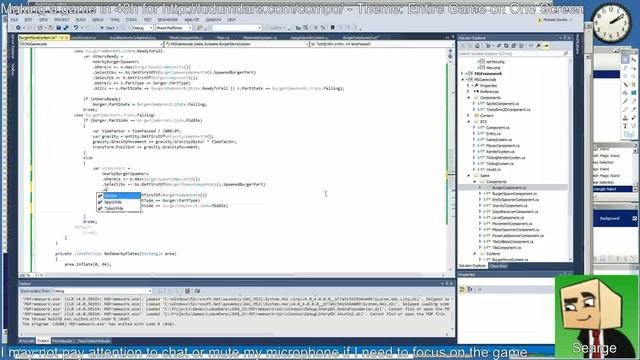
Task: Click the Undo icon in toolbar
Action: [x=76, y=28]
